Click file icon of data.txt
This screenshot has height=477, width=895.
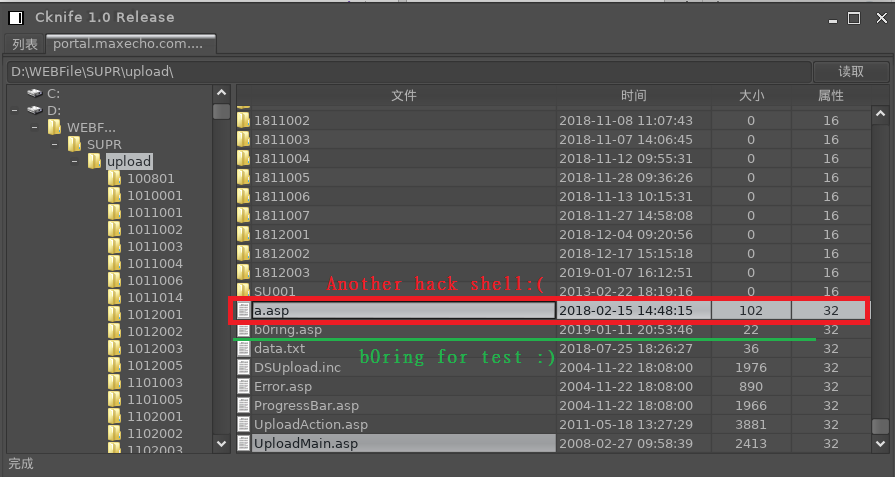[x=244, y=348]
